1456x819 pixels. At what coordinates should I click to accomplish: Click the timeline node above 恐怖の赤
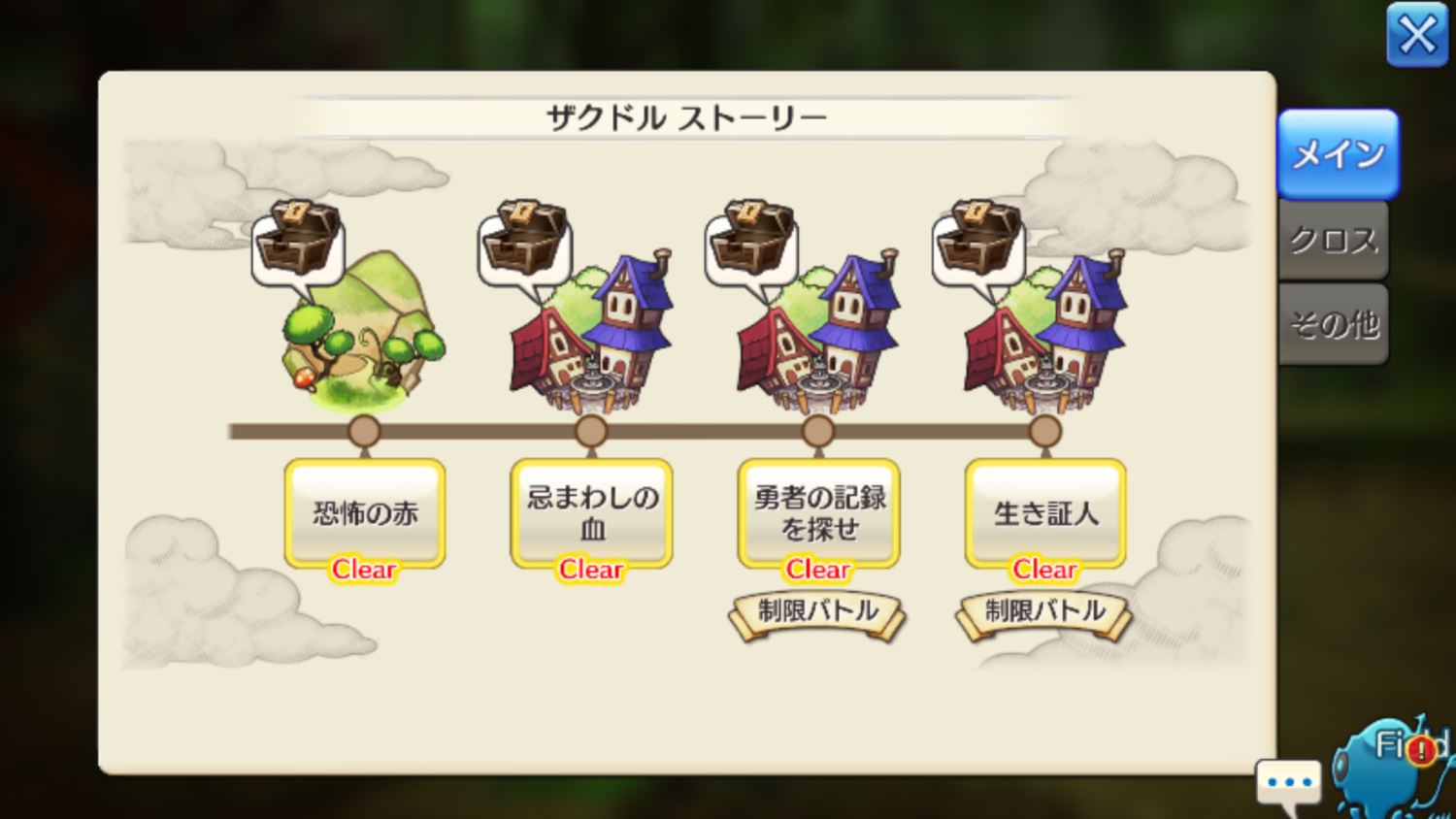tap(364, 431)
